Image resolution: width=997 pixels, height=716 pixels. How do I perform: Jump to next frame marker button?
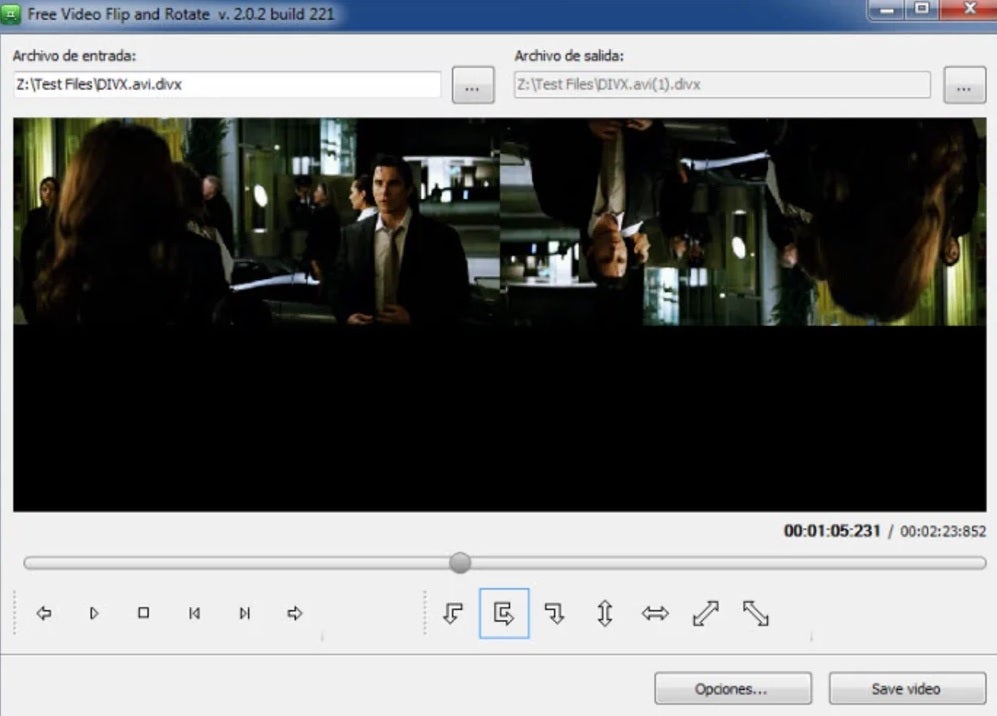pos(244,613)
